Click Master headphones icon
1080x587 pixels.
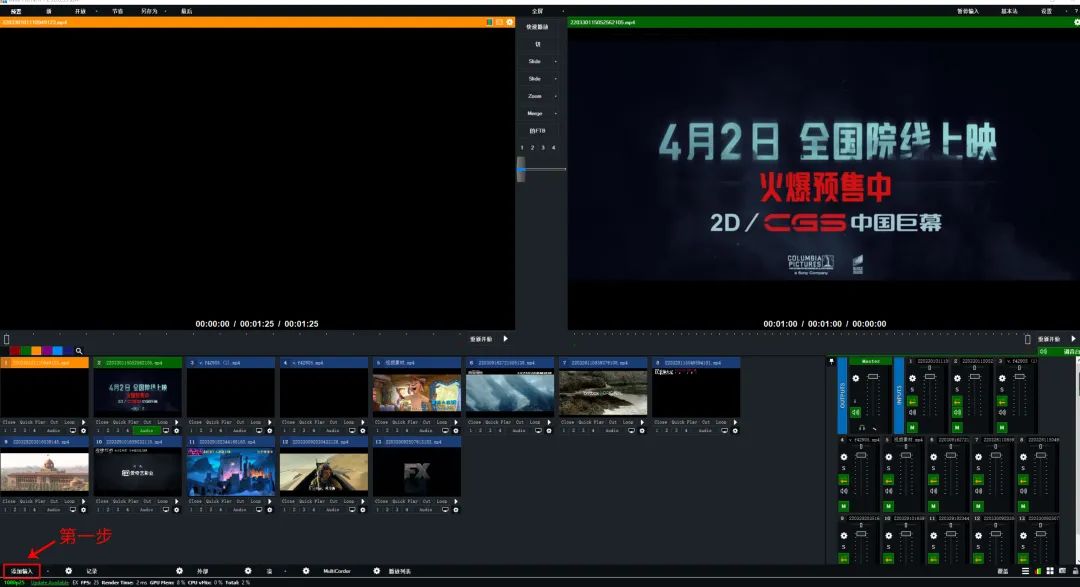coord(862,428)
